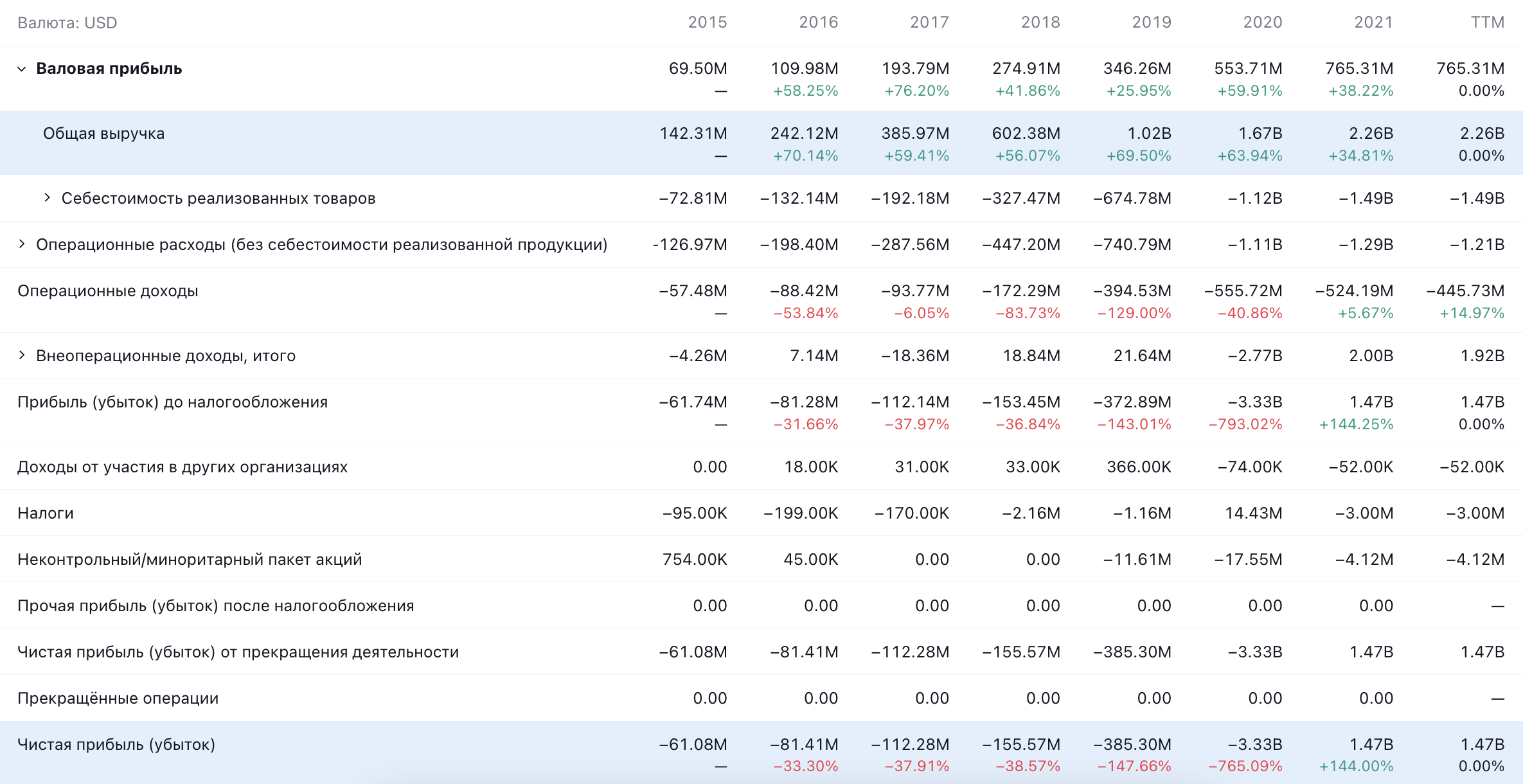Click the 2016 column header
1523x784 pixels.
pos(819,22)
